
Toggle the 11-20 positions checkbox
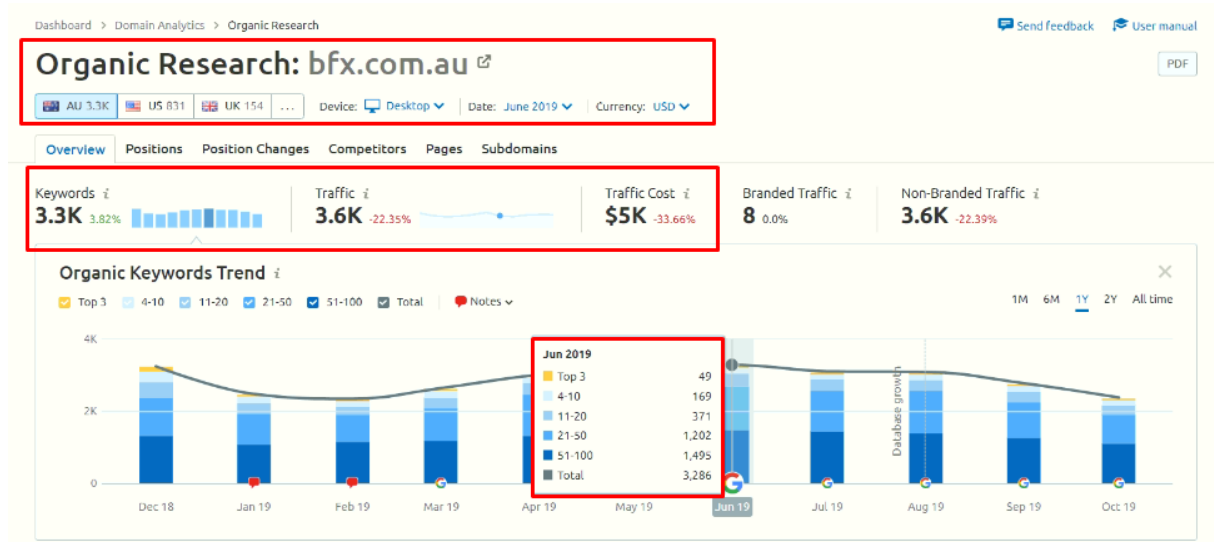click(186, 302)
